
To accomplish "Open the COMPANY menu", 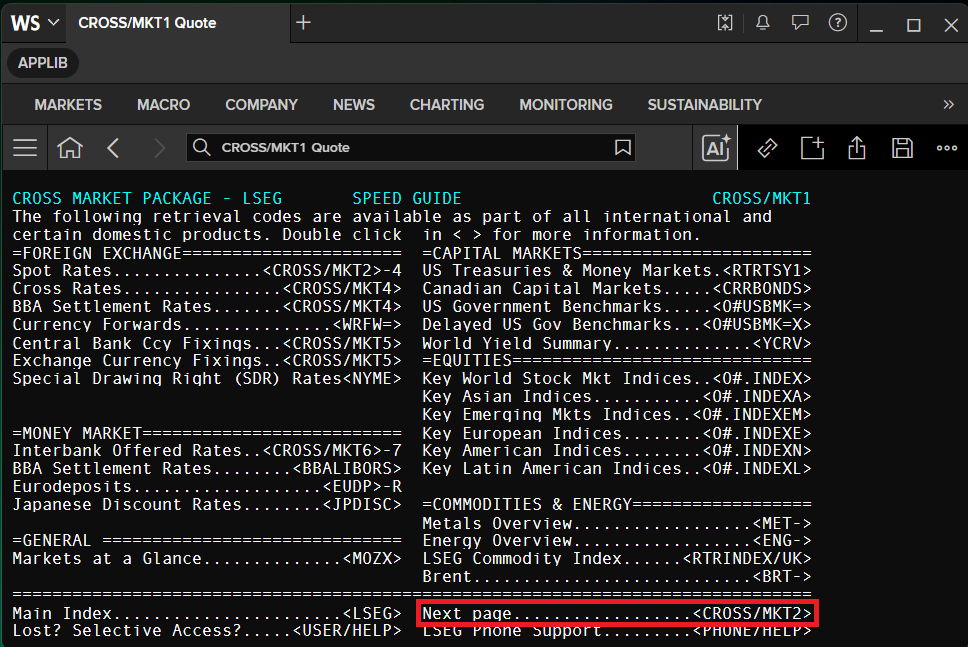I will pos(261,104).
